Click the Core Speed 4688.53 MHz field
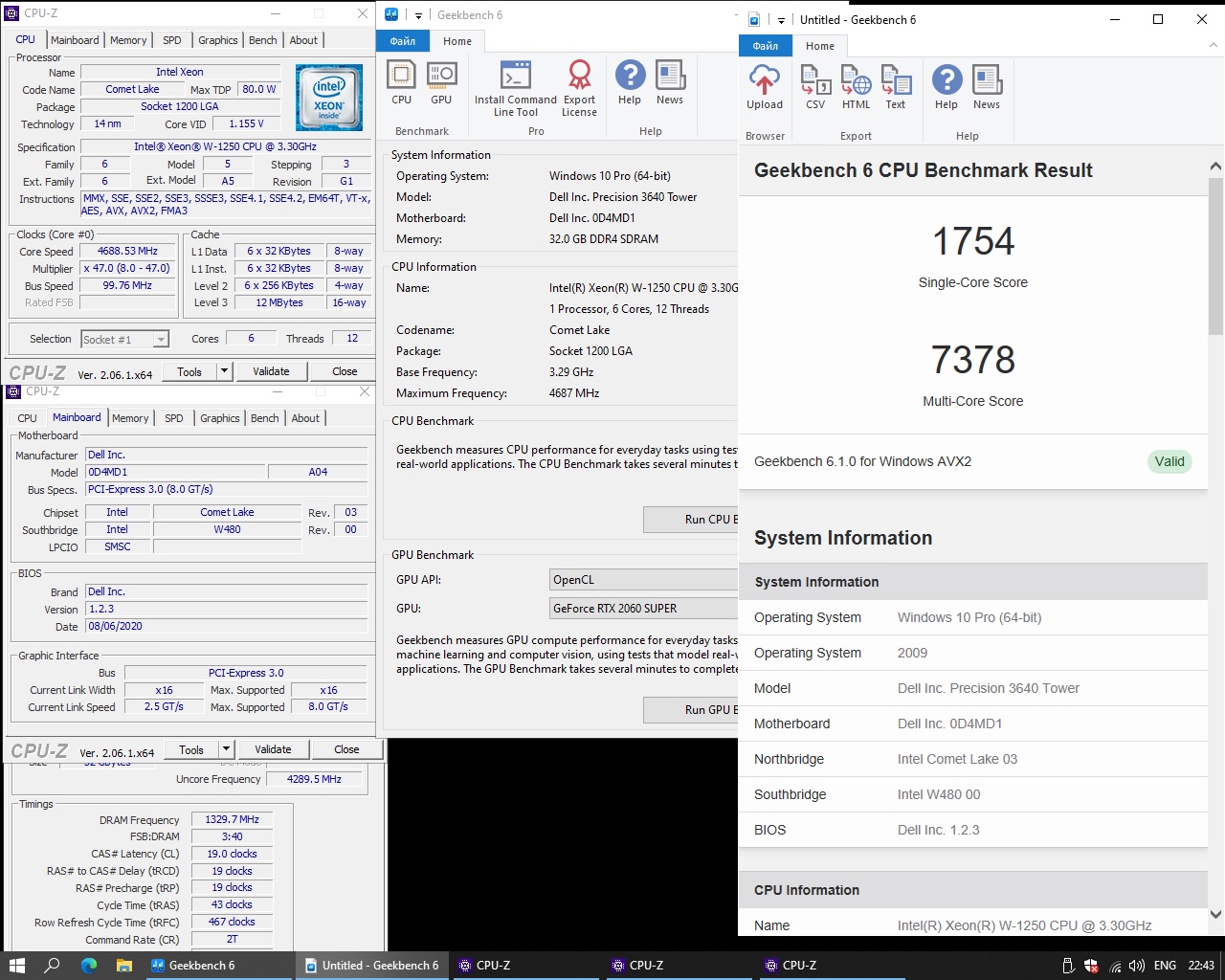Screen dimensions: 1225x980 click(x=127, y=252)
